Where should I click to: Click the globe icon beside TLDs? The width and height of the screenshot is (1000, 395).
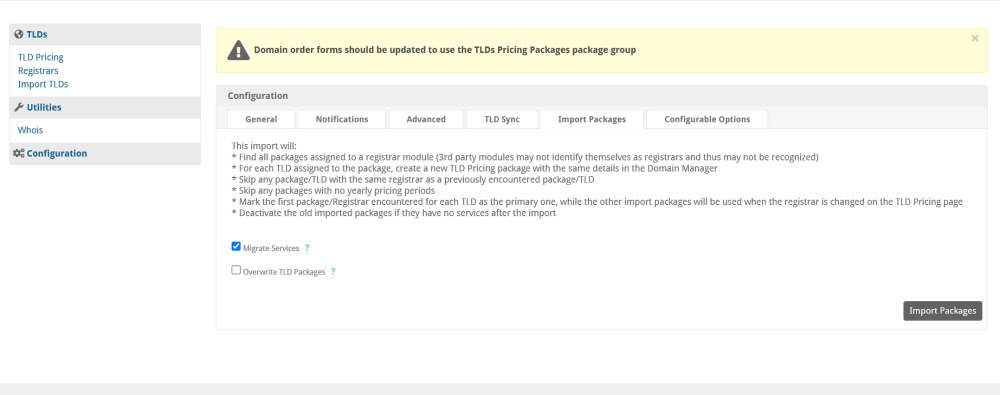click(x=18, y=34)
